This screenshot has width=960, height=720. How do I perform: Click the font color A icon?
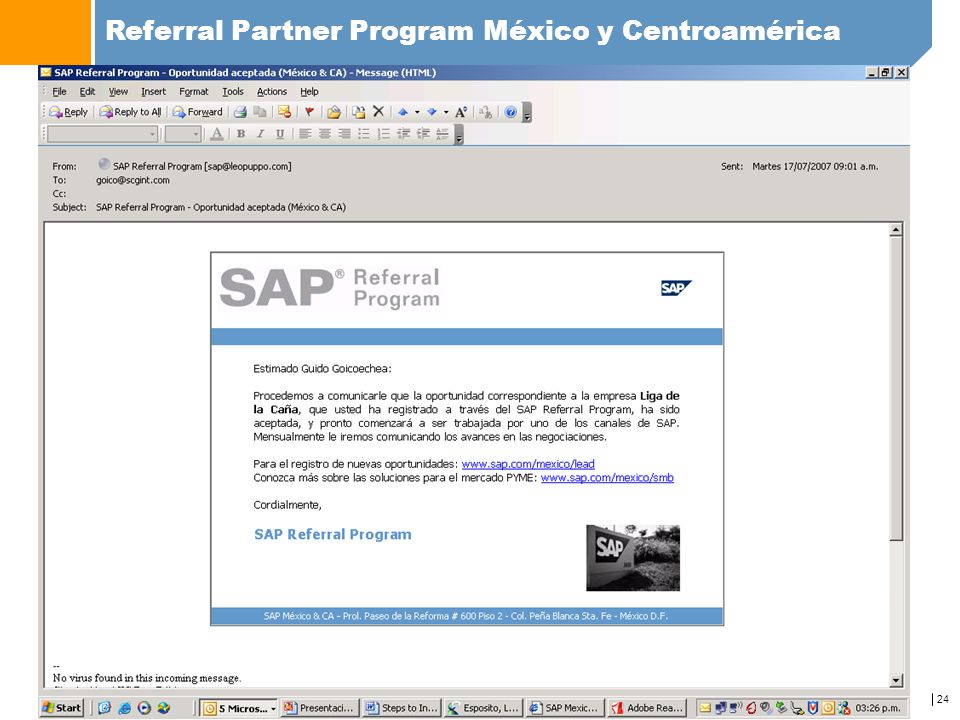coord(216,134)
